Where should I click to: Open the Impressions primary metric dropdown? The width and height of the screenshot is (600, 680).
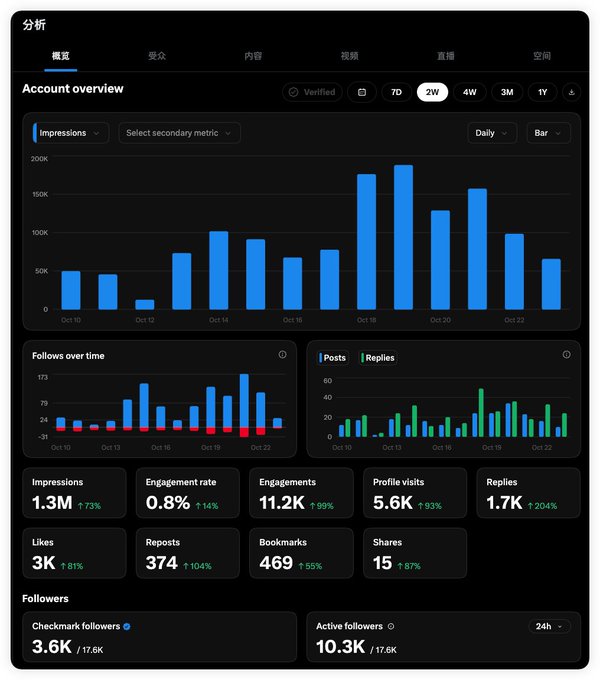pyautogui.click(x=70, y=133)
